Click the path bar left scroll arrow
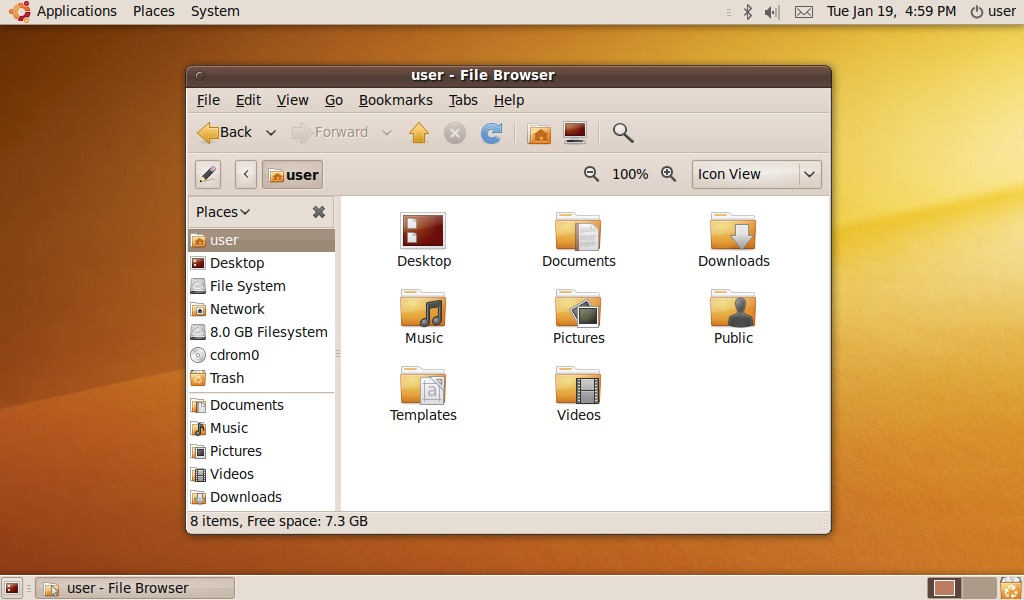The image size is (1024, 600). [246, 174]
